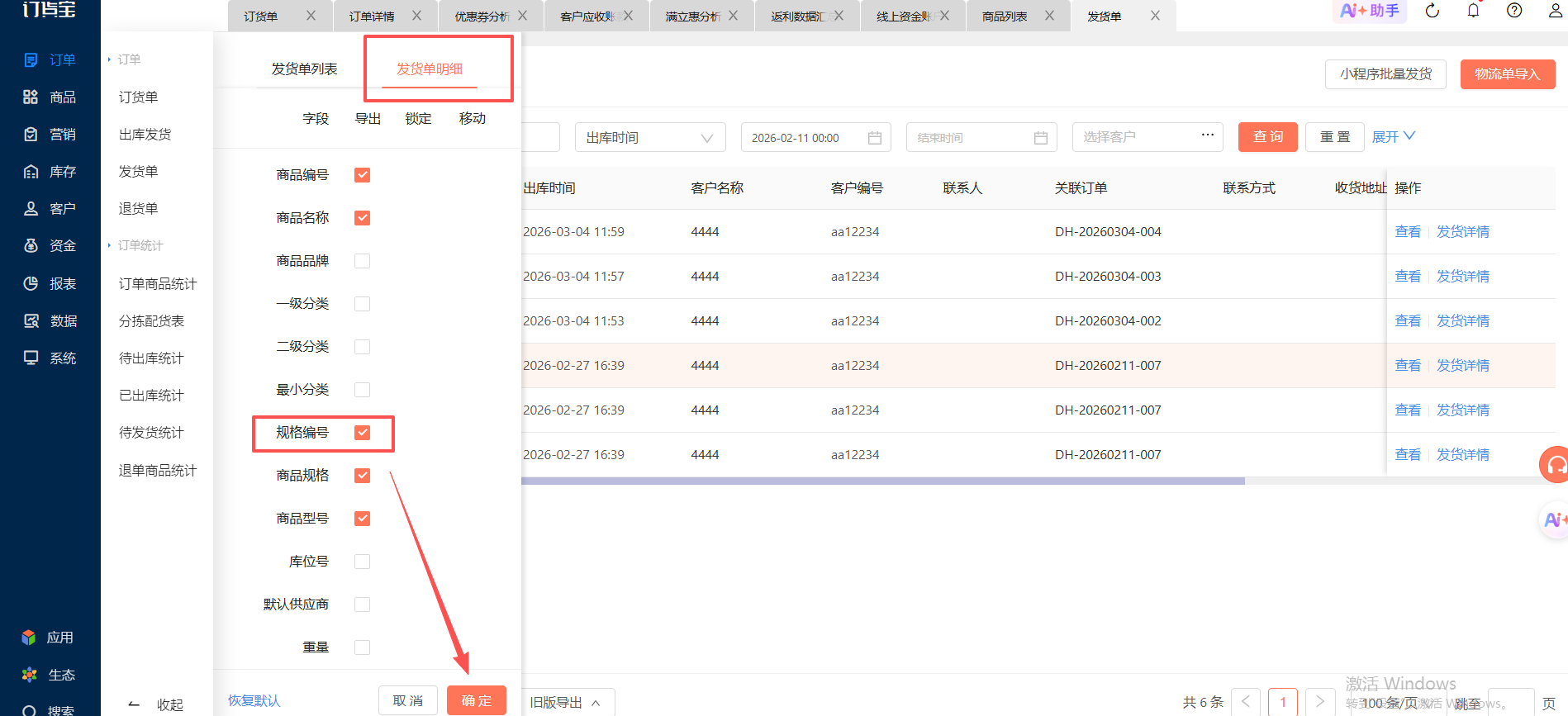The width and height of the screenshot is (1568, 716).
Task: Click the 物流单导入 button
Action: click(1508, 74)
